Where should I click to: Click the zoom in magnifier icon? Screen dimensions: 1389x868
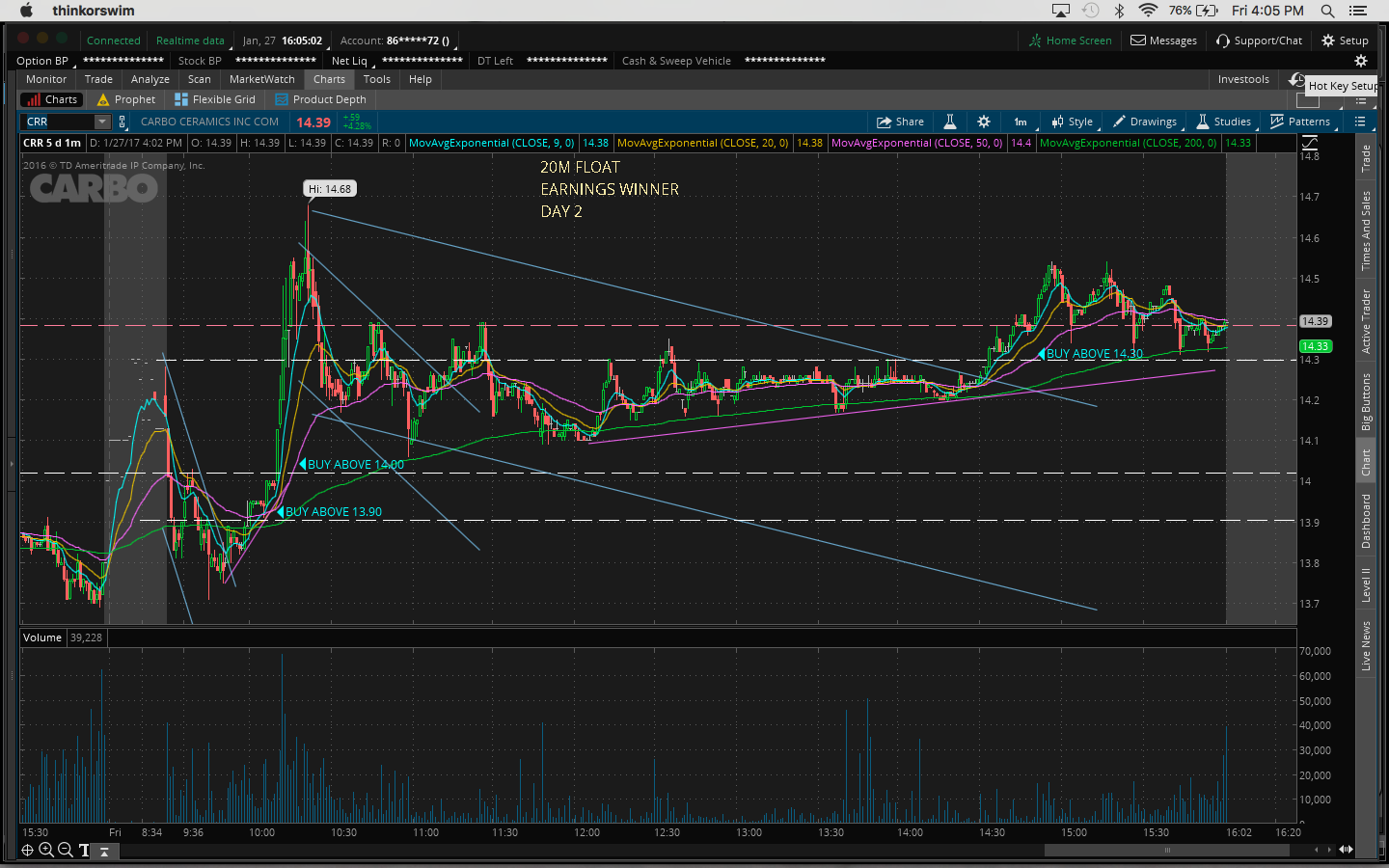45,850
